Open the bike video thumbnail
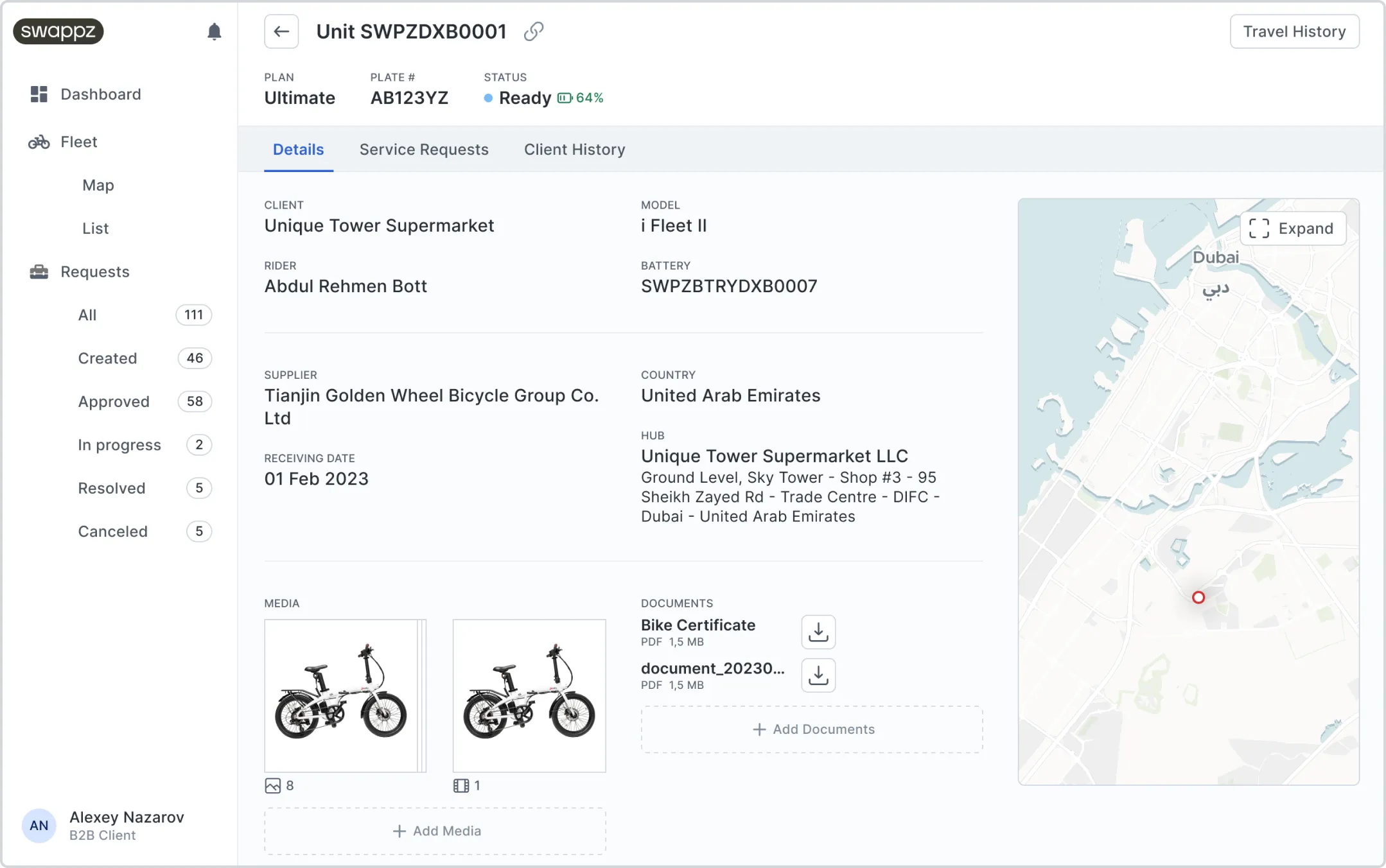 (529, 695)
